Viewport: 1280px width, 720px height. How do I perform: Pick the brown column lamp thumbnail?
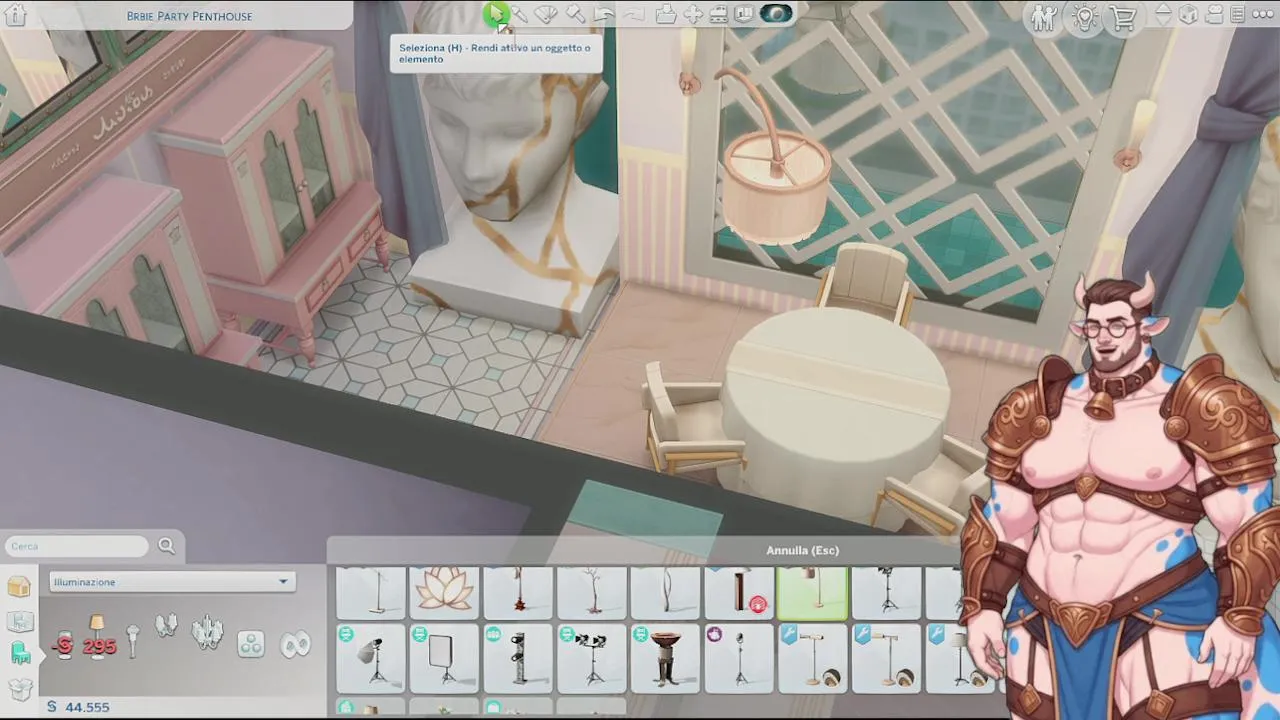pyautogui.click(x=739, y=592)
